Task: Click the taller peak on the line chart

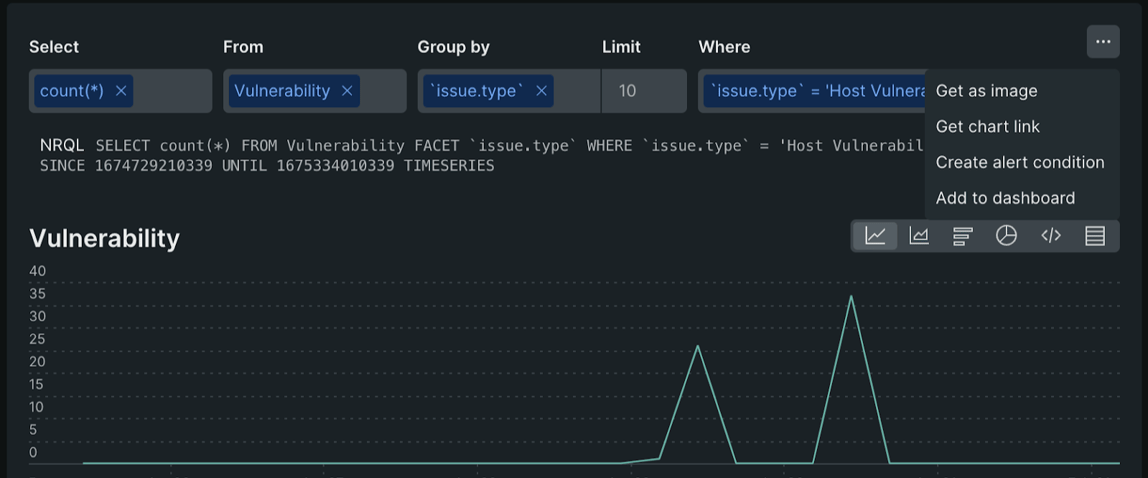Action: pos(851,296)
